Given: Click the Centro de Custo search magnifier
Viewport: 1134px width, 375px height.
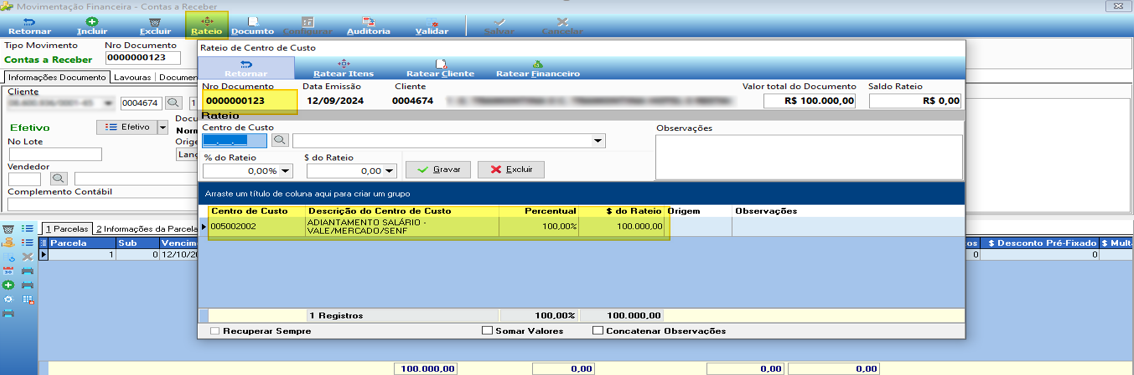Looking at the screenshot, I should 280,140.
